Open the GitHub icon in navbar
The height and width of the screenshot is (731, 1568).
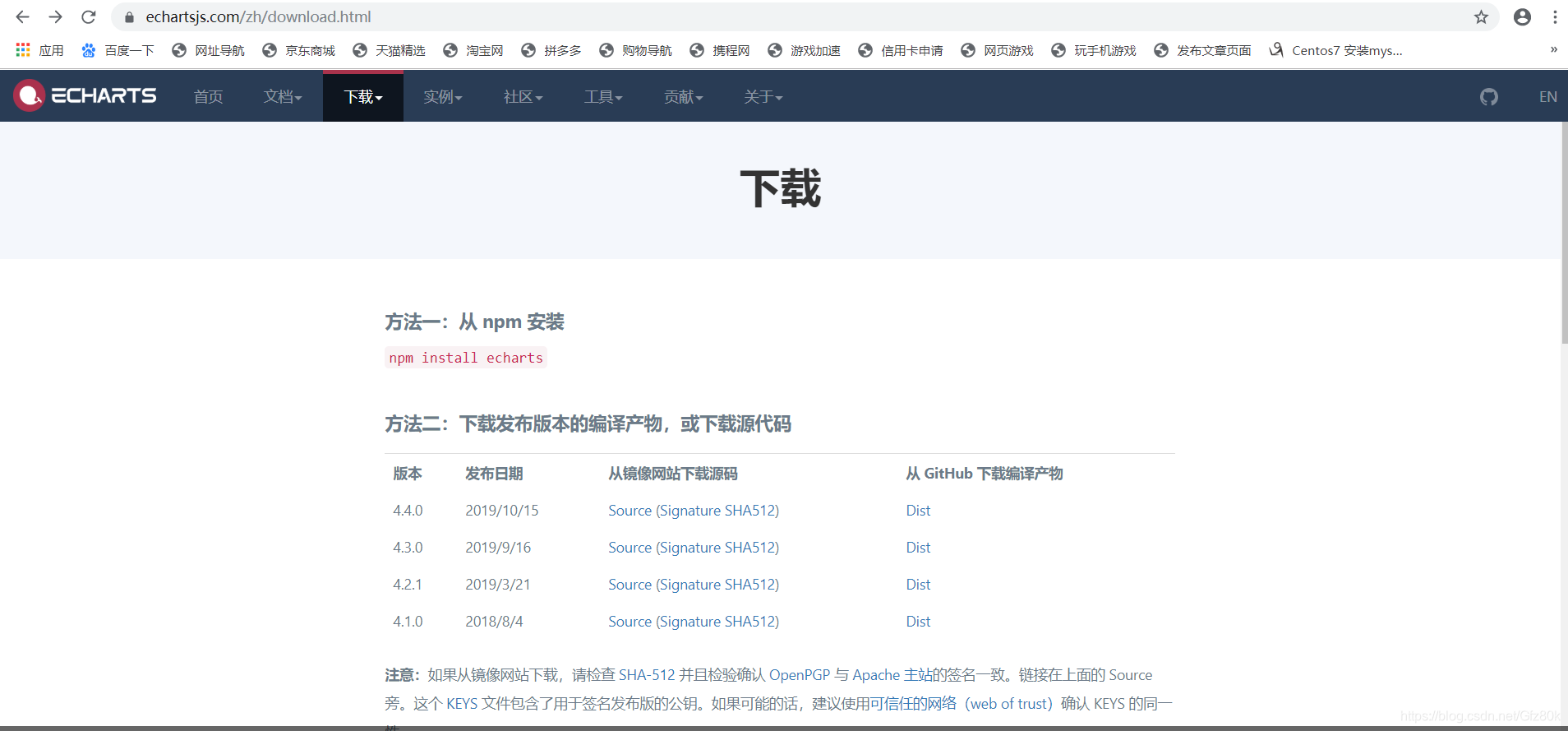tap(1488, 97)
